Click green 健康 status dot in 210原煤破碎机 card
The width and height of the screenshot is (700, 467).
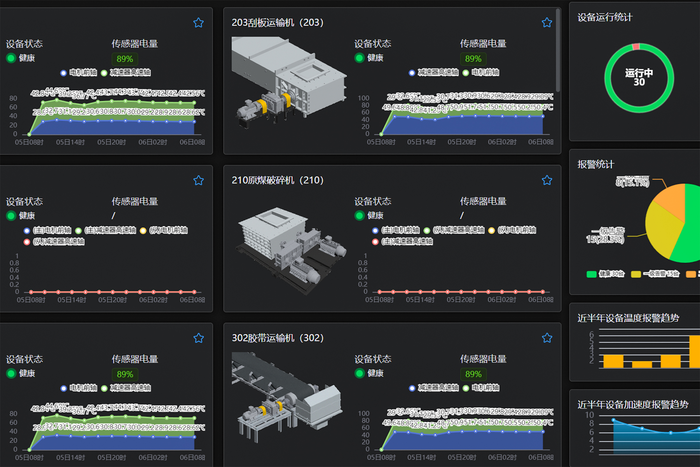(360, 215)
